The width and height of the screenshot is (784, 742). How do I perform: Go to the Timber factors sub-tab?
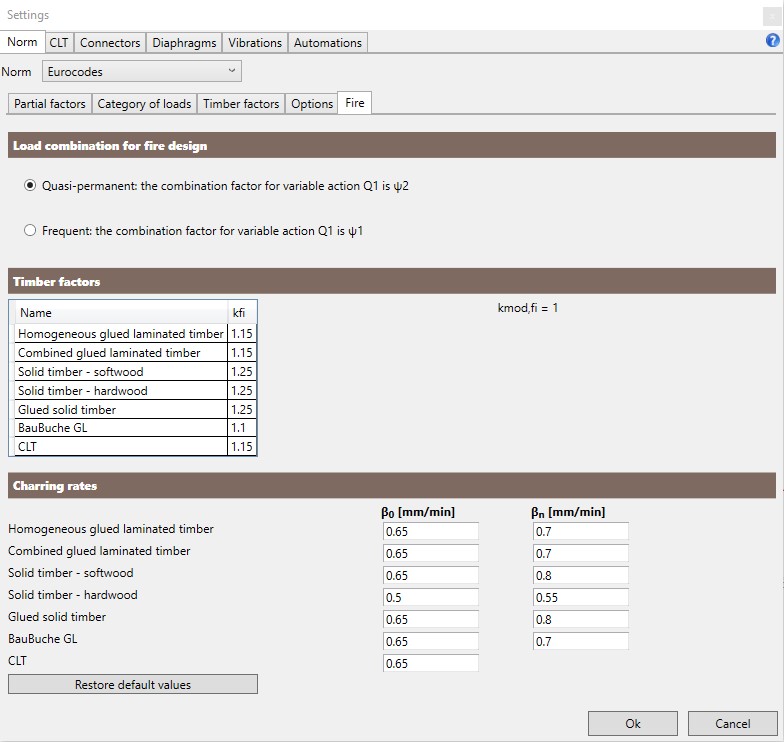coord(241,104)
